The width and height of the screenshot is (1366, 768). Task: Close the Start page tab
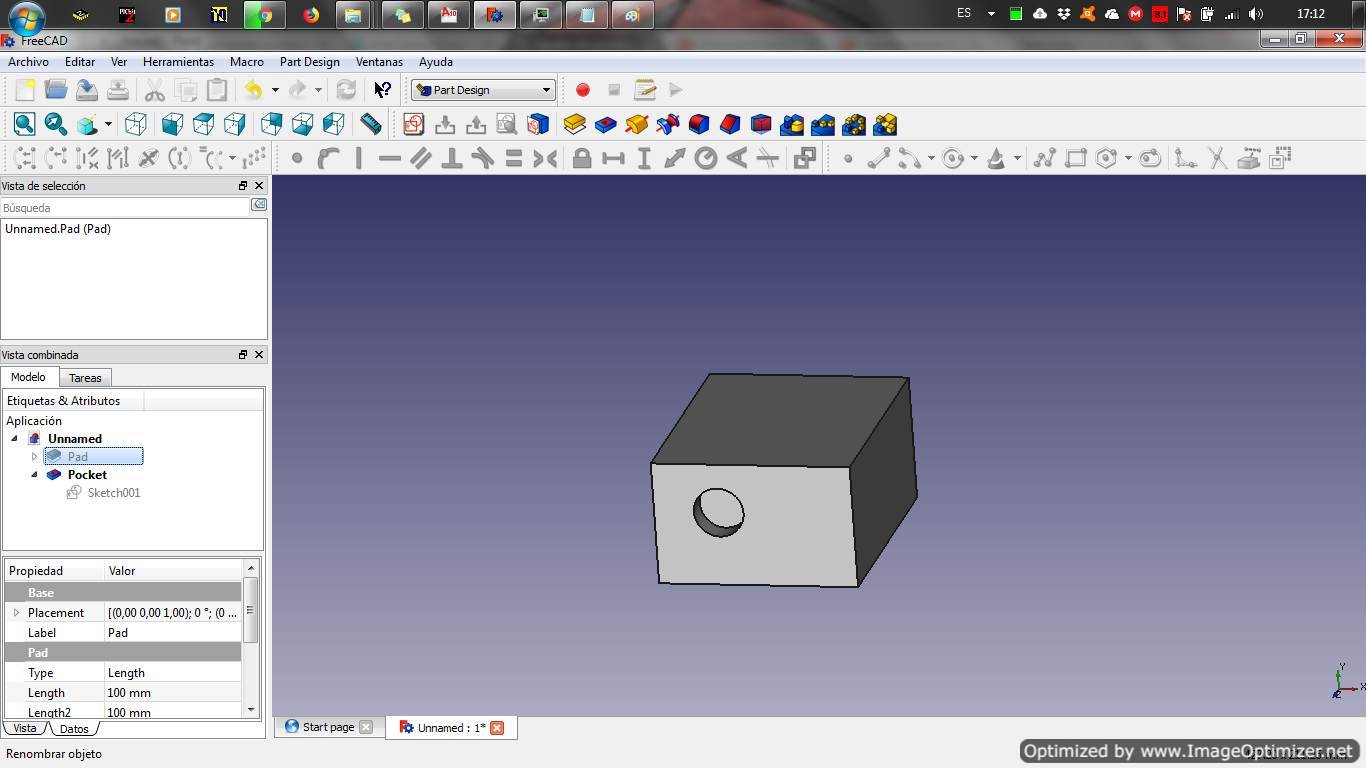pos(365,727)
